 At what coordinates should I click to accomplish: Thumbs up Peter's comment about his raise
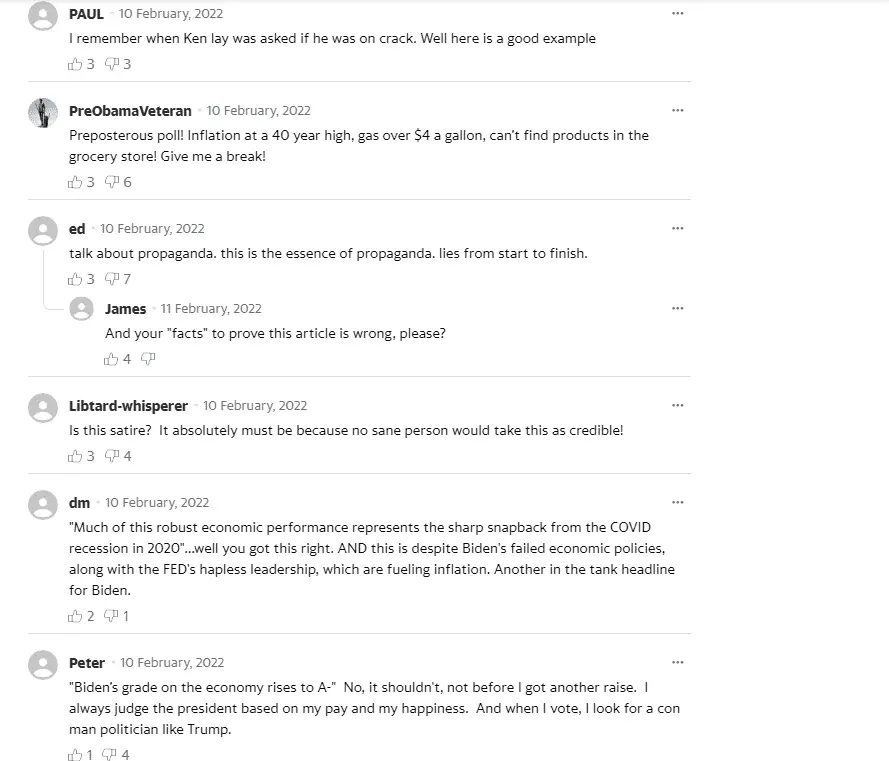[x=75, y=754]
